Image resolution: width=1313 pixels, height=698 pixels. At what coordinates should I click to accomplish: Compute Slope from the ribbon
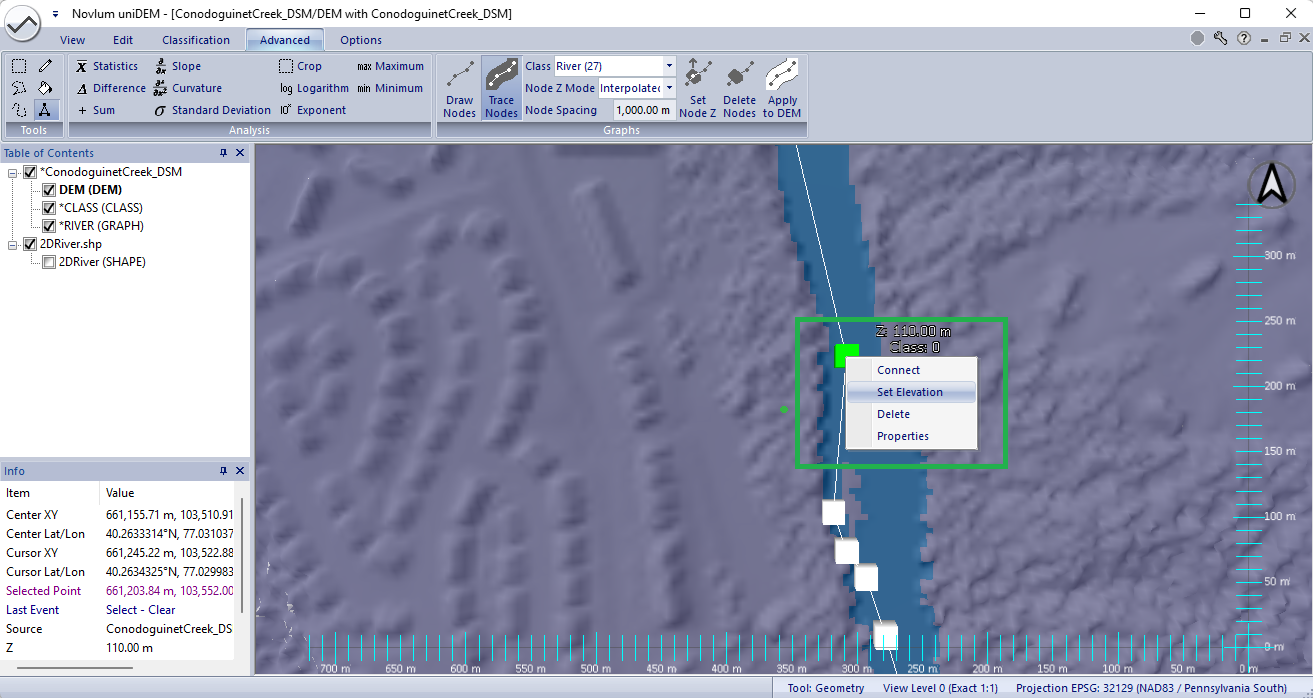coord(178,66)
